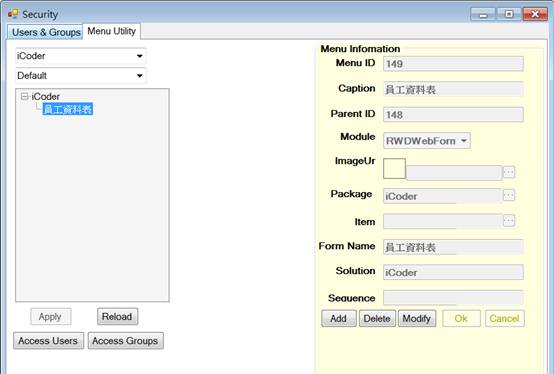Open the iCoder solution dropdown

81,56
